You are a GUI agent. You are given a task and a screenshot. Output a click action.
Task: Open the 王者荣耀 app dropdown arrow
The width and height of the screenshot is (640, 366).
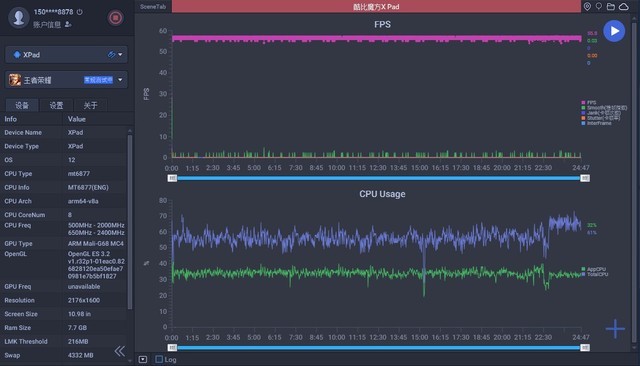pyautogui.click(x=120, y=80)
